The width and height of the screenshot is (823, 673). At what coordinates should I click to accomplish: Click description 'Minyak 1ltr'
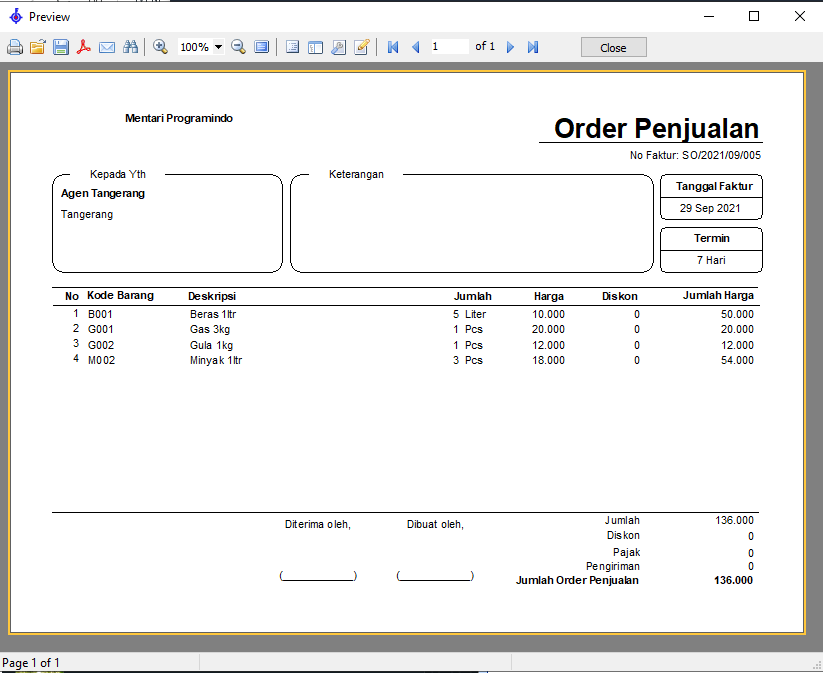click(216, 360)
